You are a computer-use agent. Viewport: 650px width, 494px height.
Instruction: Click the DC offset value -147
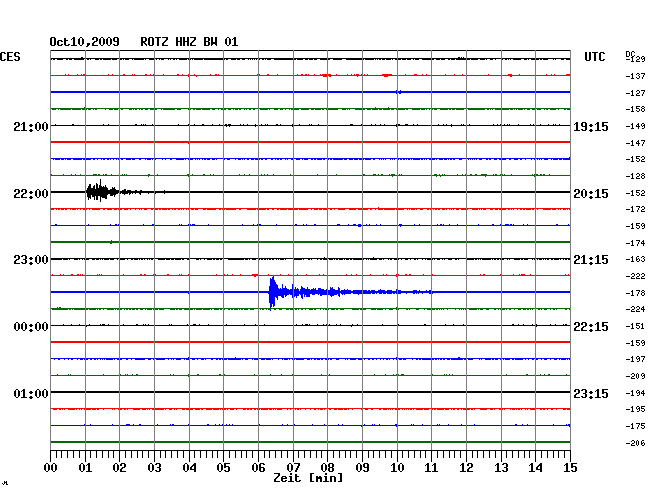[x=635, y=143]
